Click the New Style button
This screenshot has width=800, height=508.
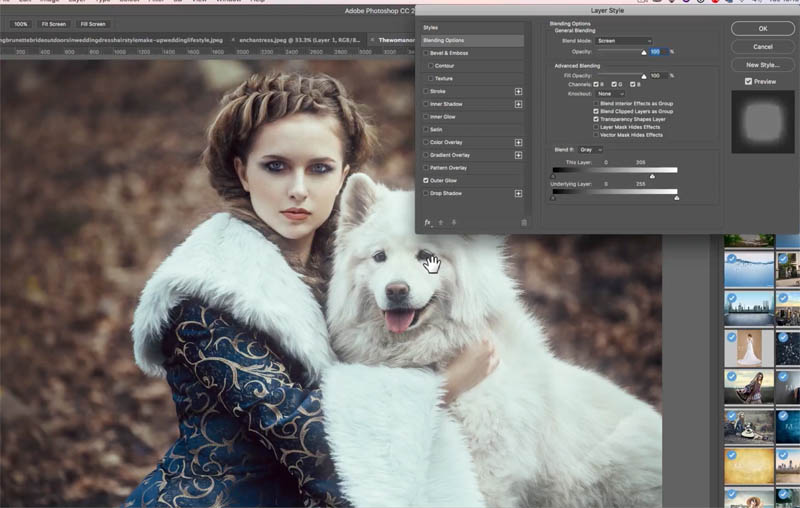(x=763, y=64)
